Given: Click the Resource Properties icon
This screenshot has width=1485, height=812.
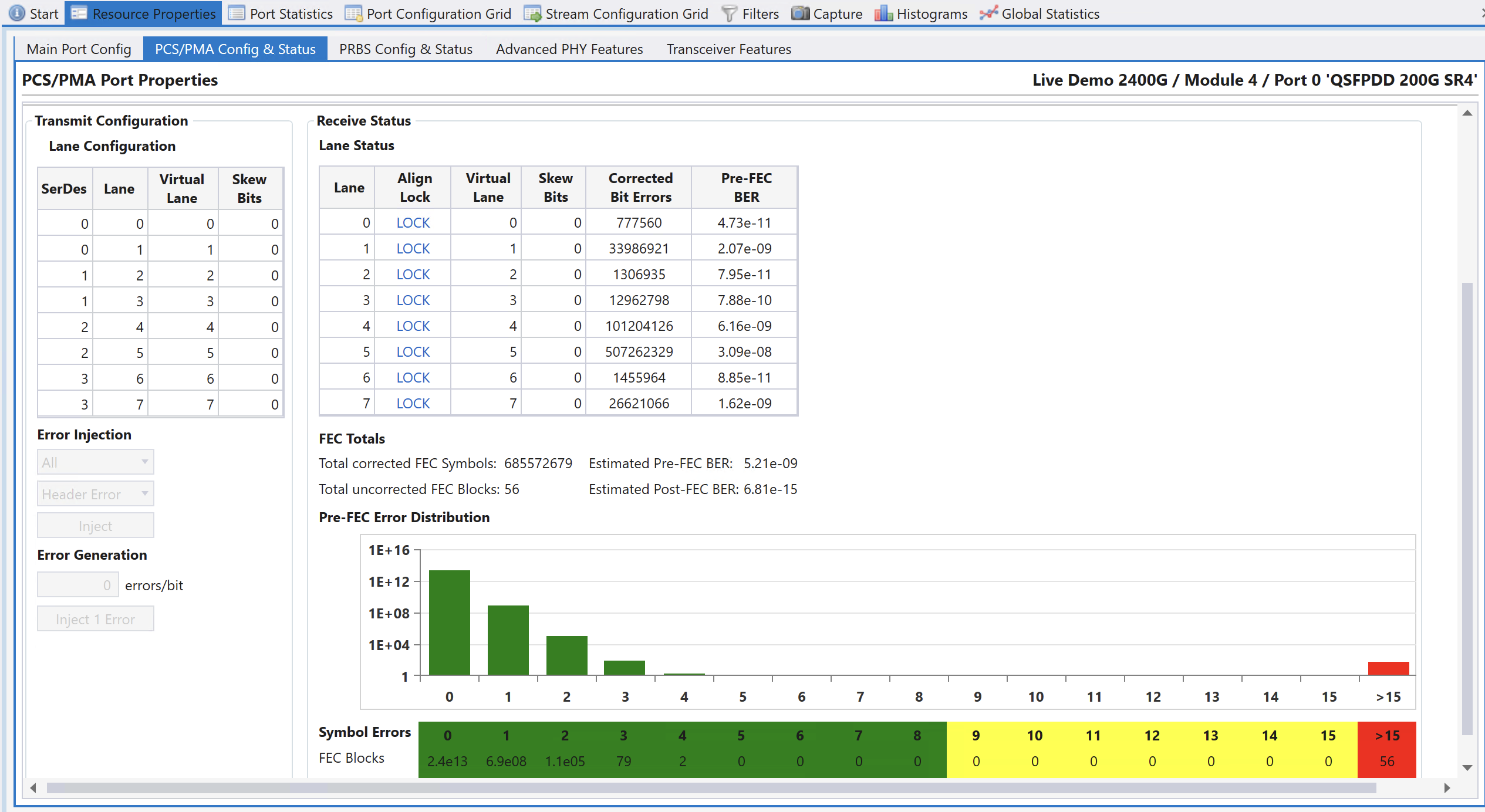Looking at the screenshot, I should click(x=79, y=13).
